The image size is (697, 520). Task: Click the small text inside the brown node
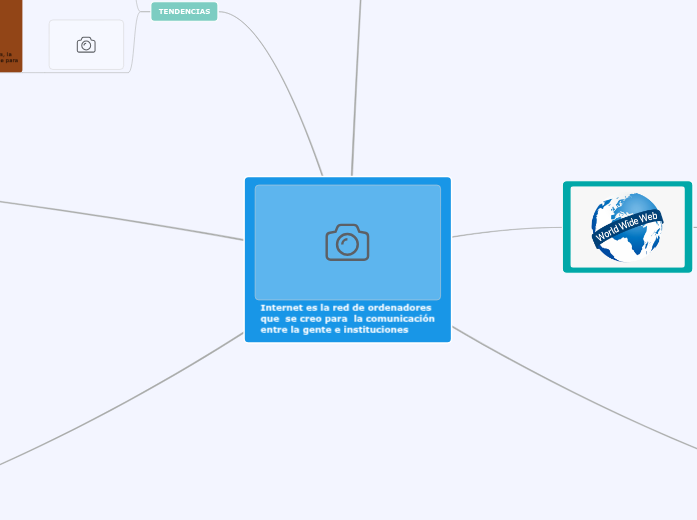coord(9,57)
